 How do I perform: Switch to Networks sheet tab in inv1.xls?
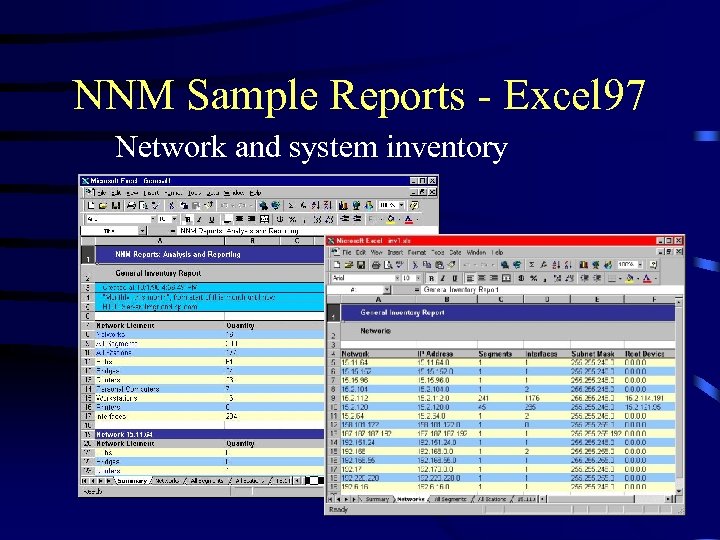click(411, 499)
